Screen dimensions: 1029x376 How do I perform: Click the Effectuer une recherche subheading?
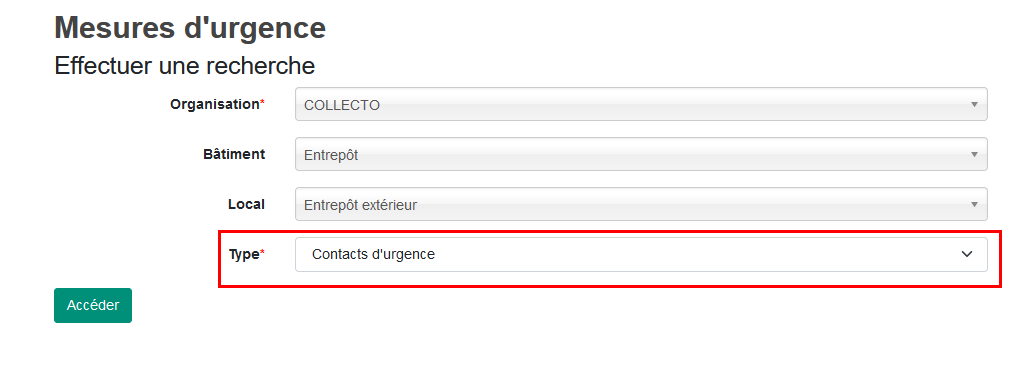184,66
